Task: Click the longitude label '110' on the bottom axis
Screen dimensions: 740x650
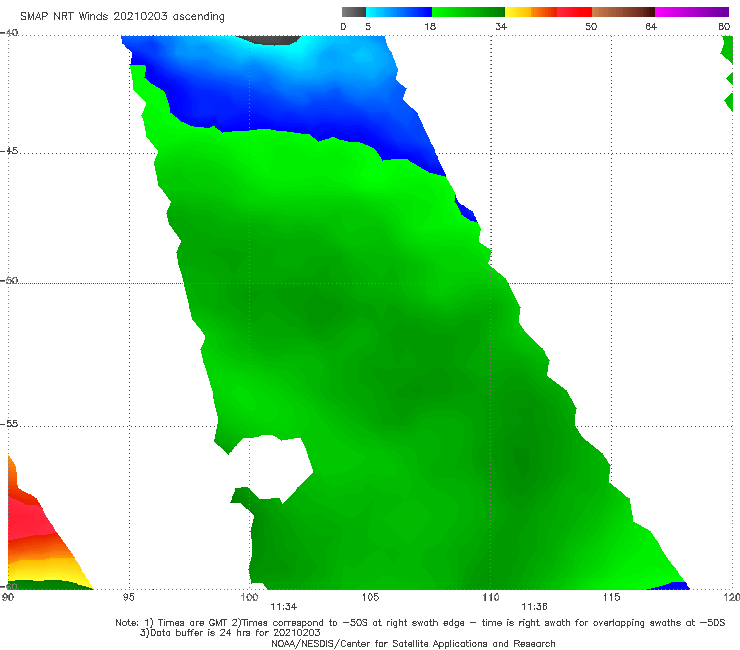Action: coord(490,597)
